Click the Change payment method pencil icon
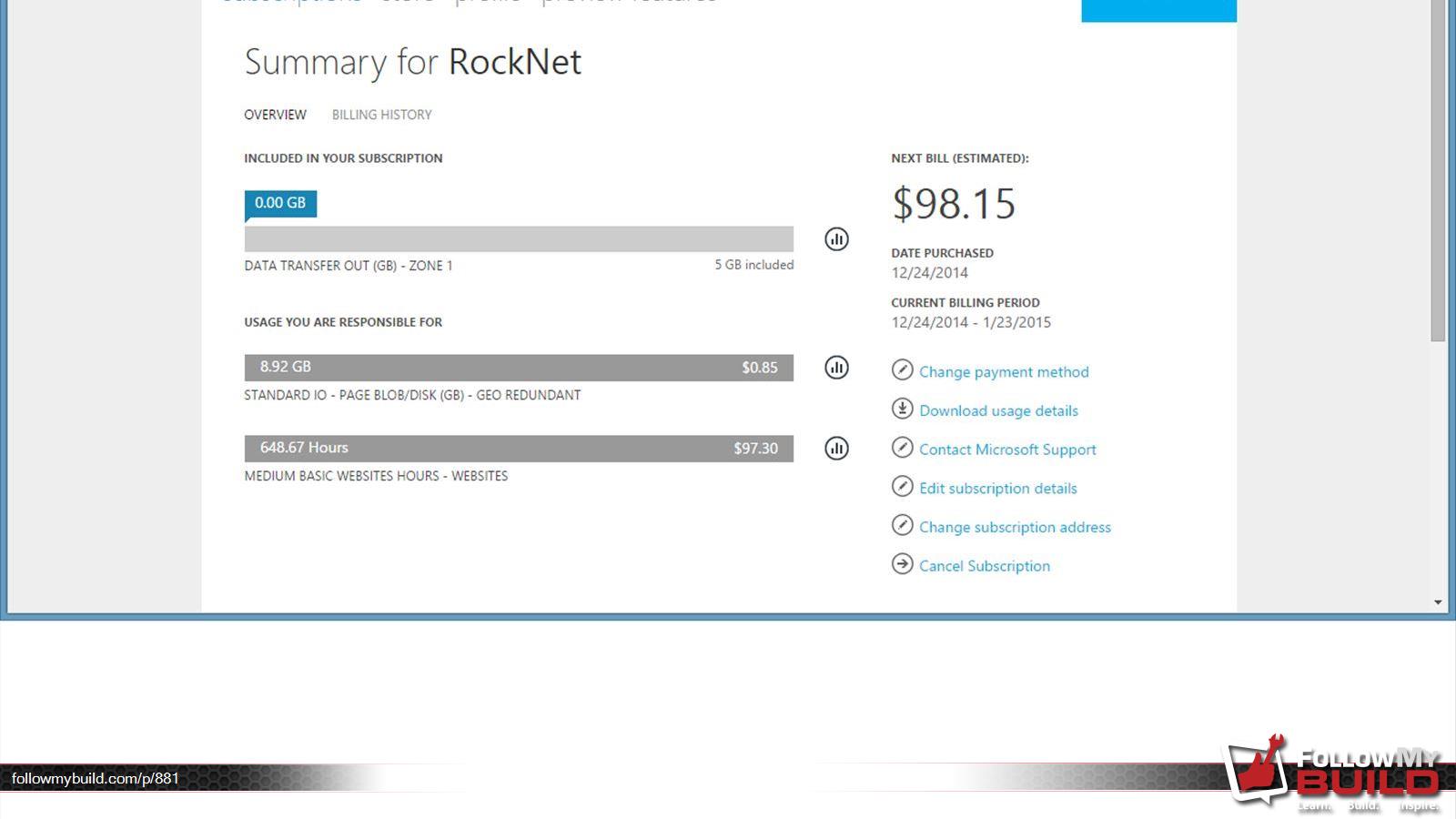Screen dimensions: 1456x819 coord(902,369)
